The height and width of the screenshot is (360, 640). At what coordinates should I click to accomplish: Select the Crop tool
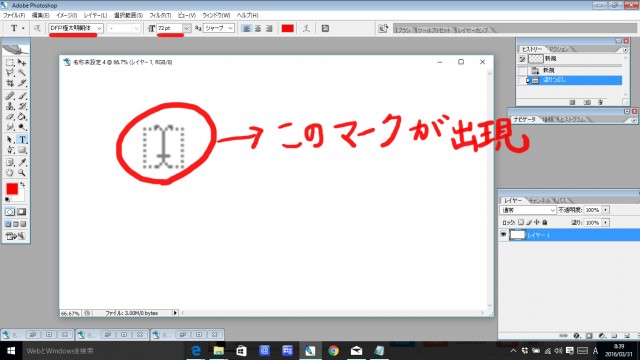pos(10,83)
